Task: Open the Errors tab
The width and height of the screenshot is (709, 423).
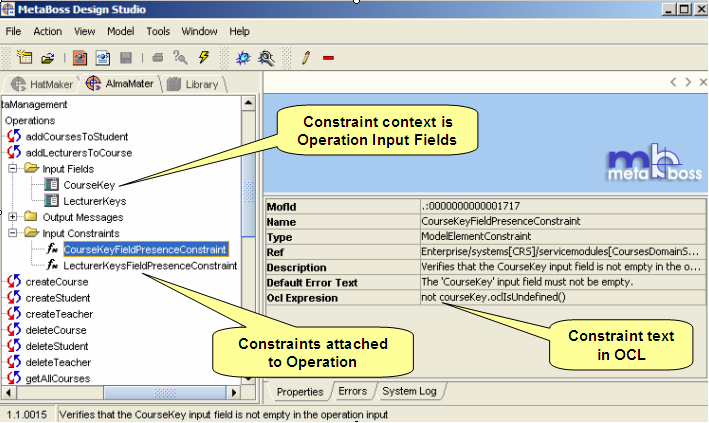Action: [353, 391]
